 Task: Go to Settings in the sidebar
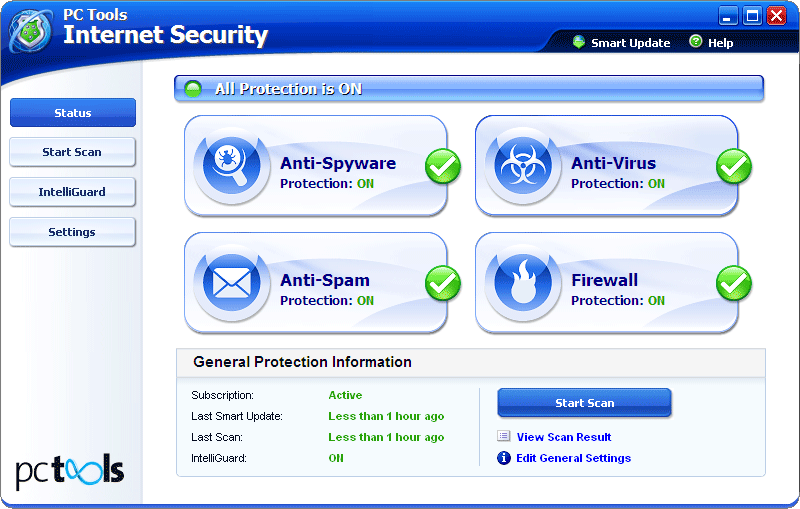72,232
